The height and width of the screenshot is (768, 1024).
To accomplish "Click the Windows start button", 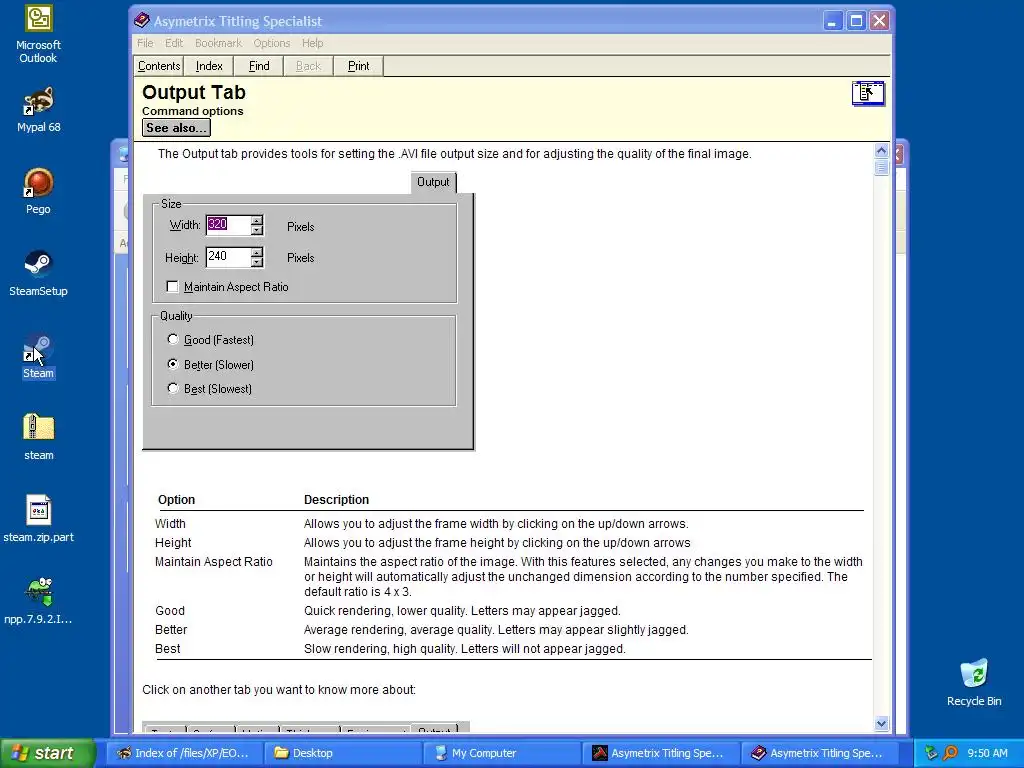I will point(47,753).
